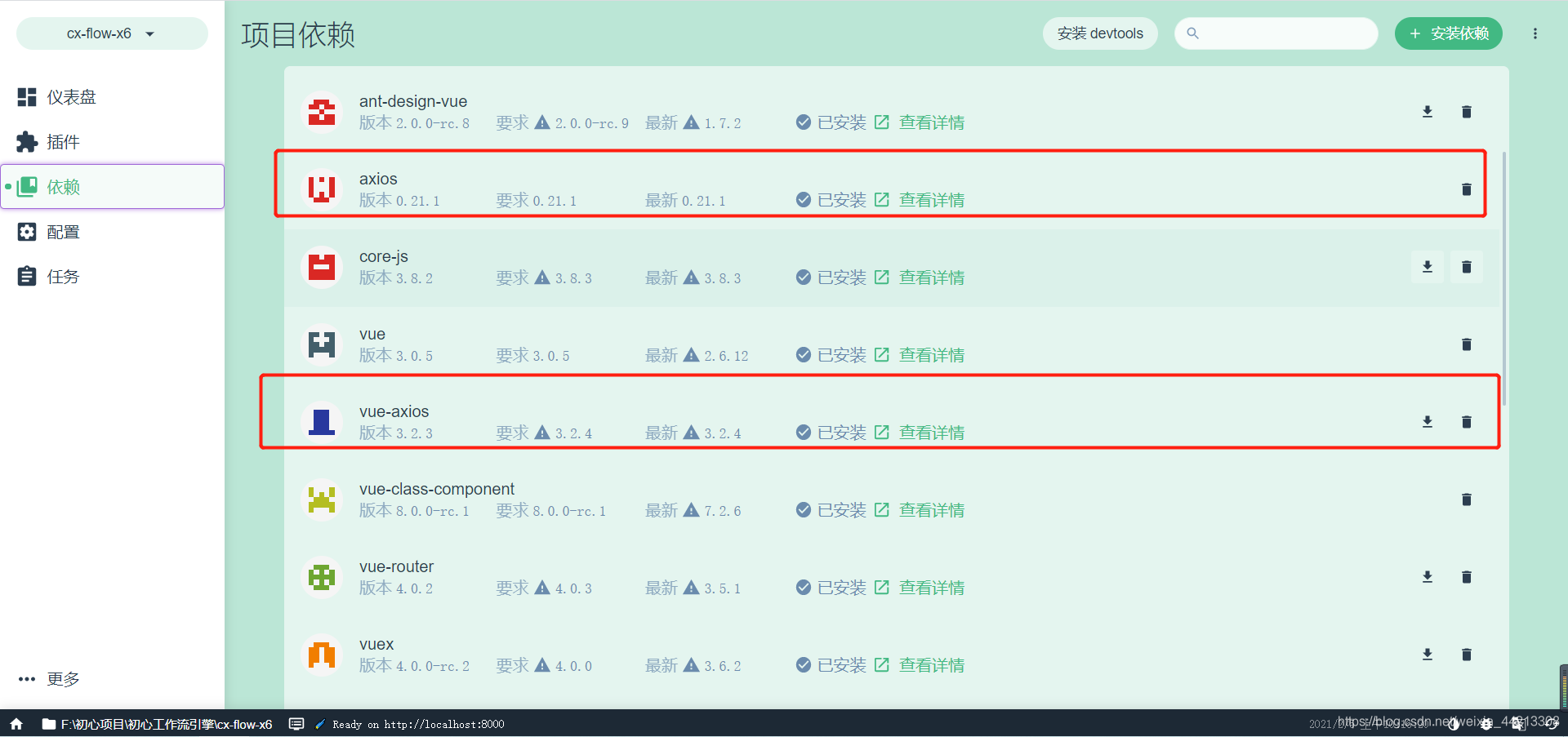Open the cx-flow-x6 project dropdown
The image size is (1568, 737).
pyautogui.click(x=112, y=33)
